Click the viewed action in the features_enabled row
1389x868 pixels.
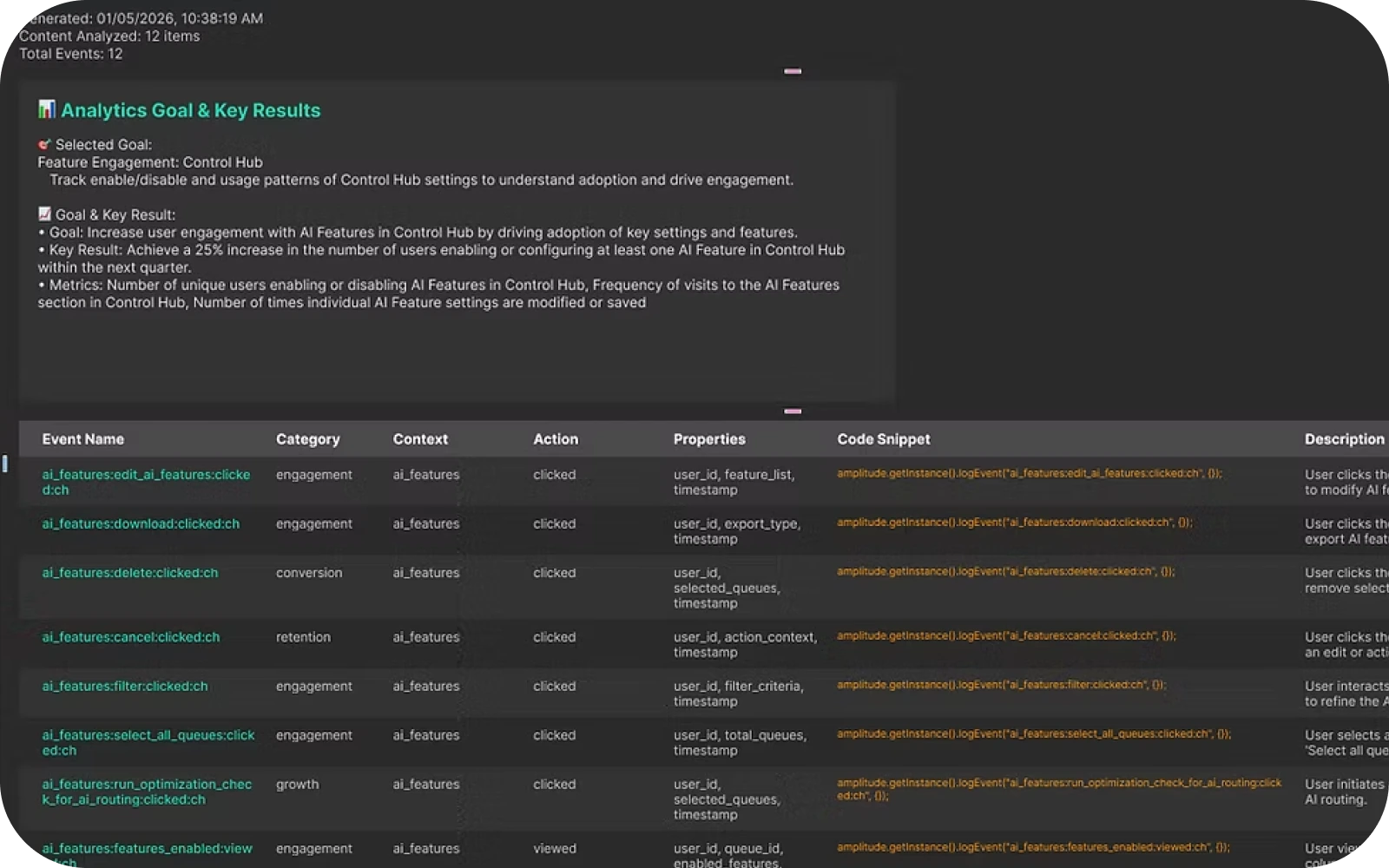[555, 849]
